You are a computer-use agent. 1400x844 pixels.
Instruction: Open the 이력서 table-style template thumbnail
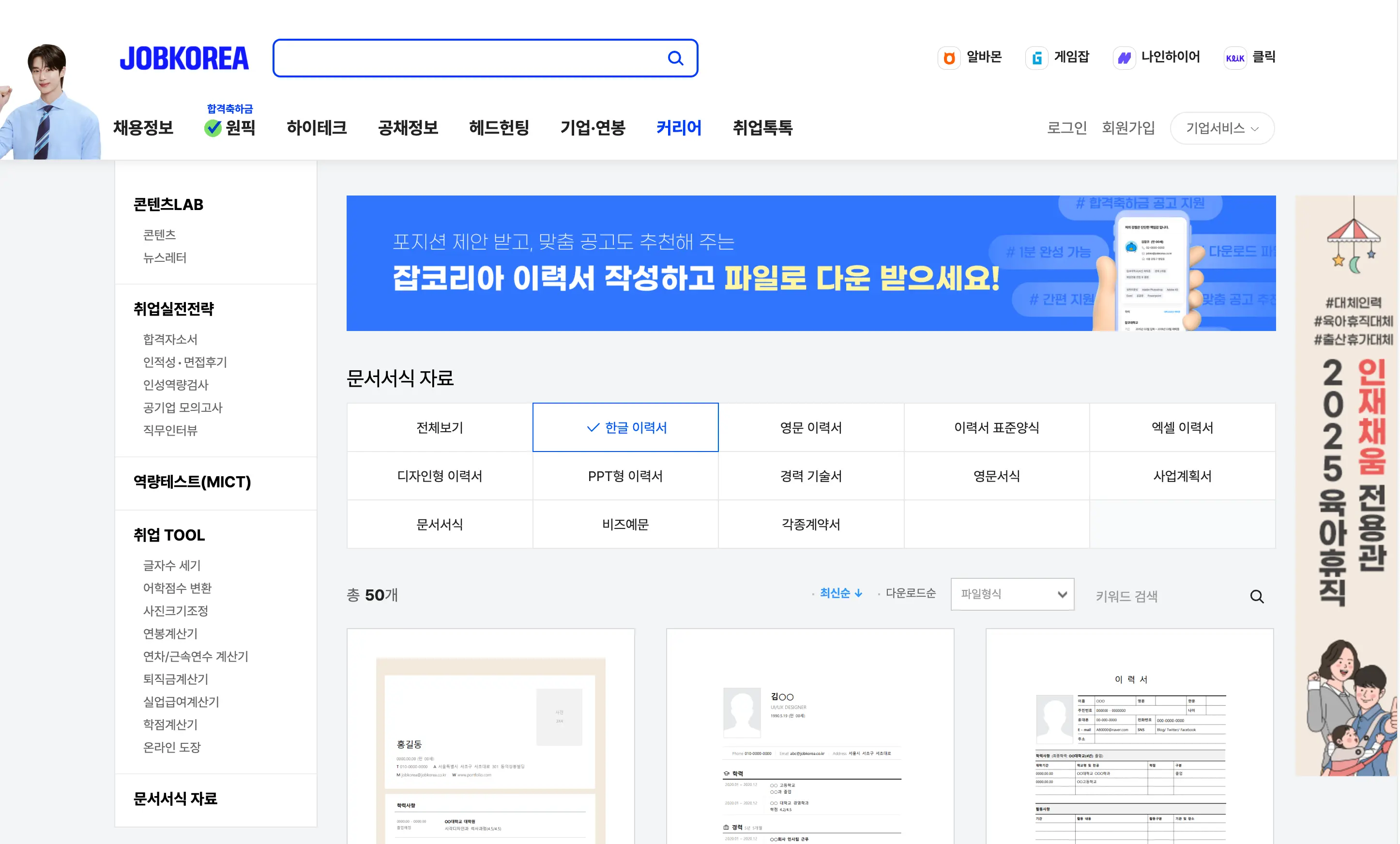coord(1129,736)
